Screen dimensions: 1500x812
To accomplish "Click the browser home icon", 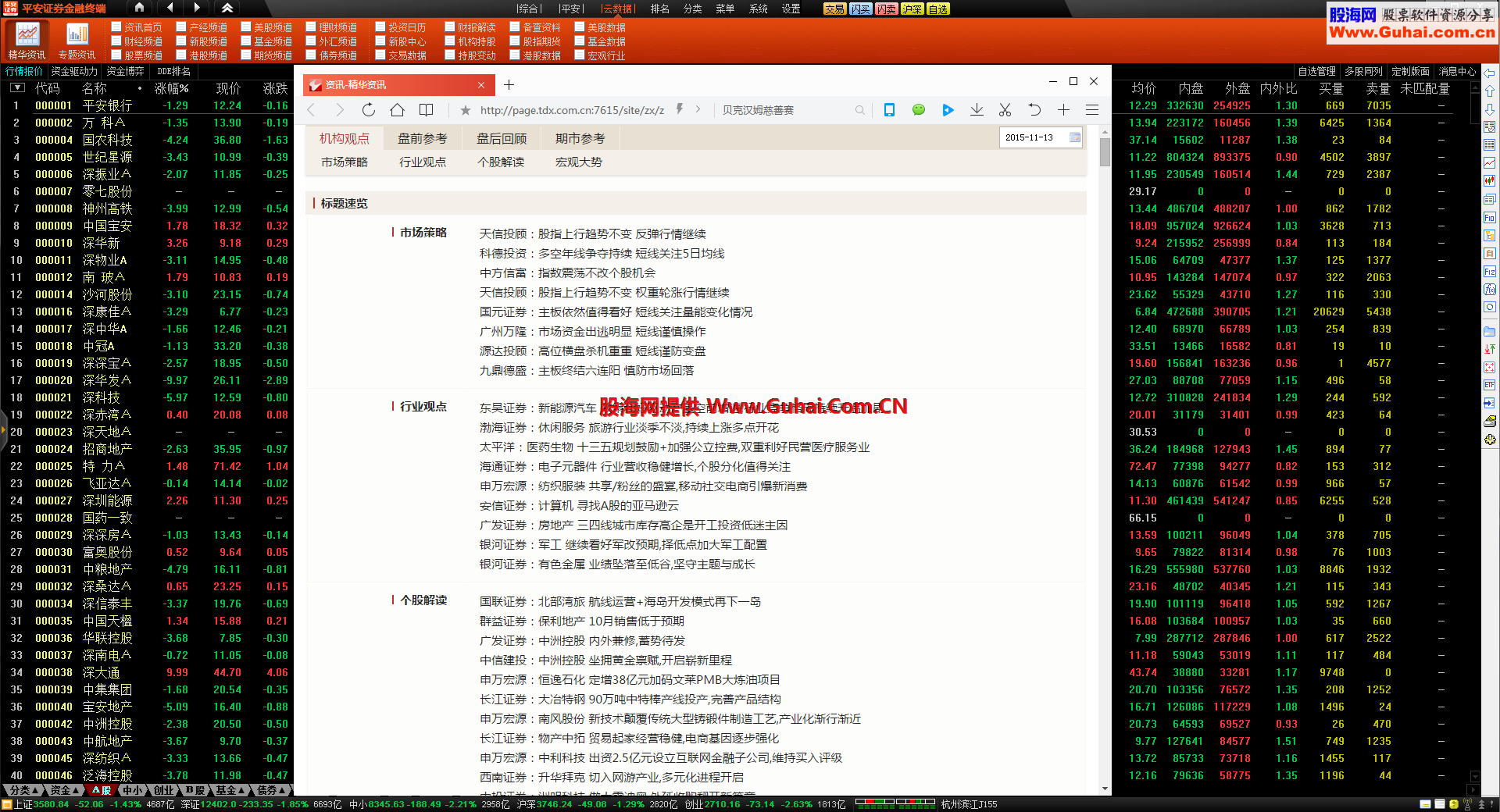I will 397,110.
